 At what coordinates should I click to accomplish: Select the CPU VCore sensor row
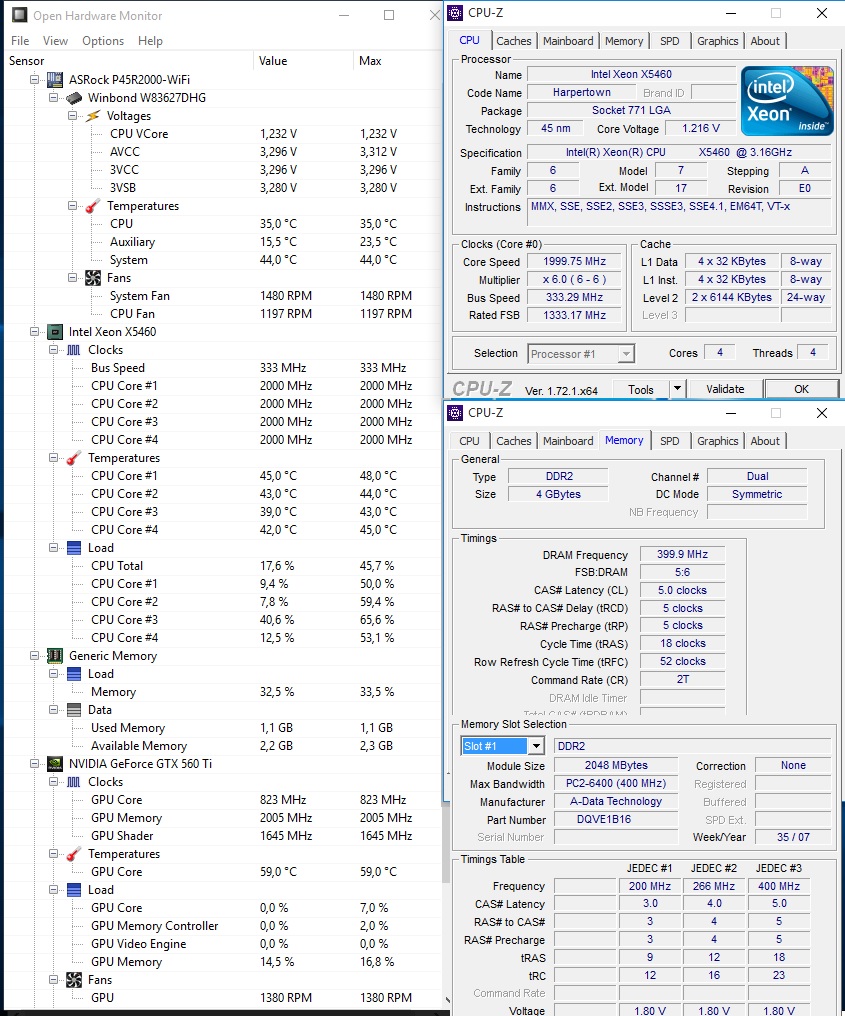pos(223,134)
